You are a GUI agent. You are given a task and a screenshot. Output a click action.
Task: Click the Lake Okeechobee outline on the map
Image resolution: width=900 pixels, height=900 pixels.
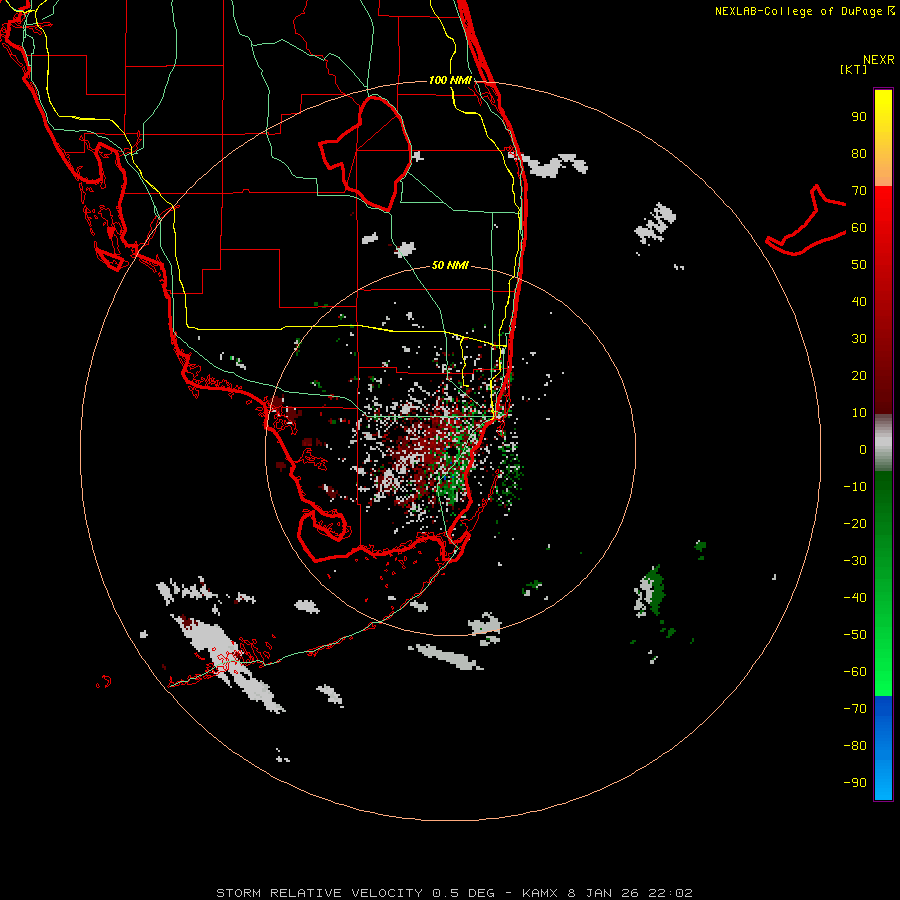tap(366, 153)
